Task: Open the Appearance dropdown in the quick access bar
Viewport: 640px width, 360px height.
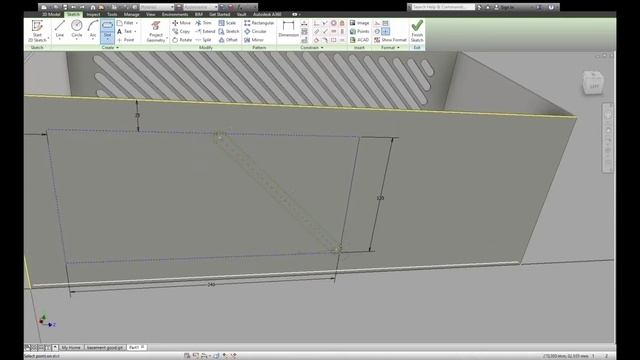Action: click(x=200, y=7)
